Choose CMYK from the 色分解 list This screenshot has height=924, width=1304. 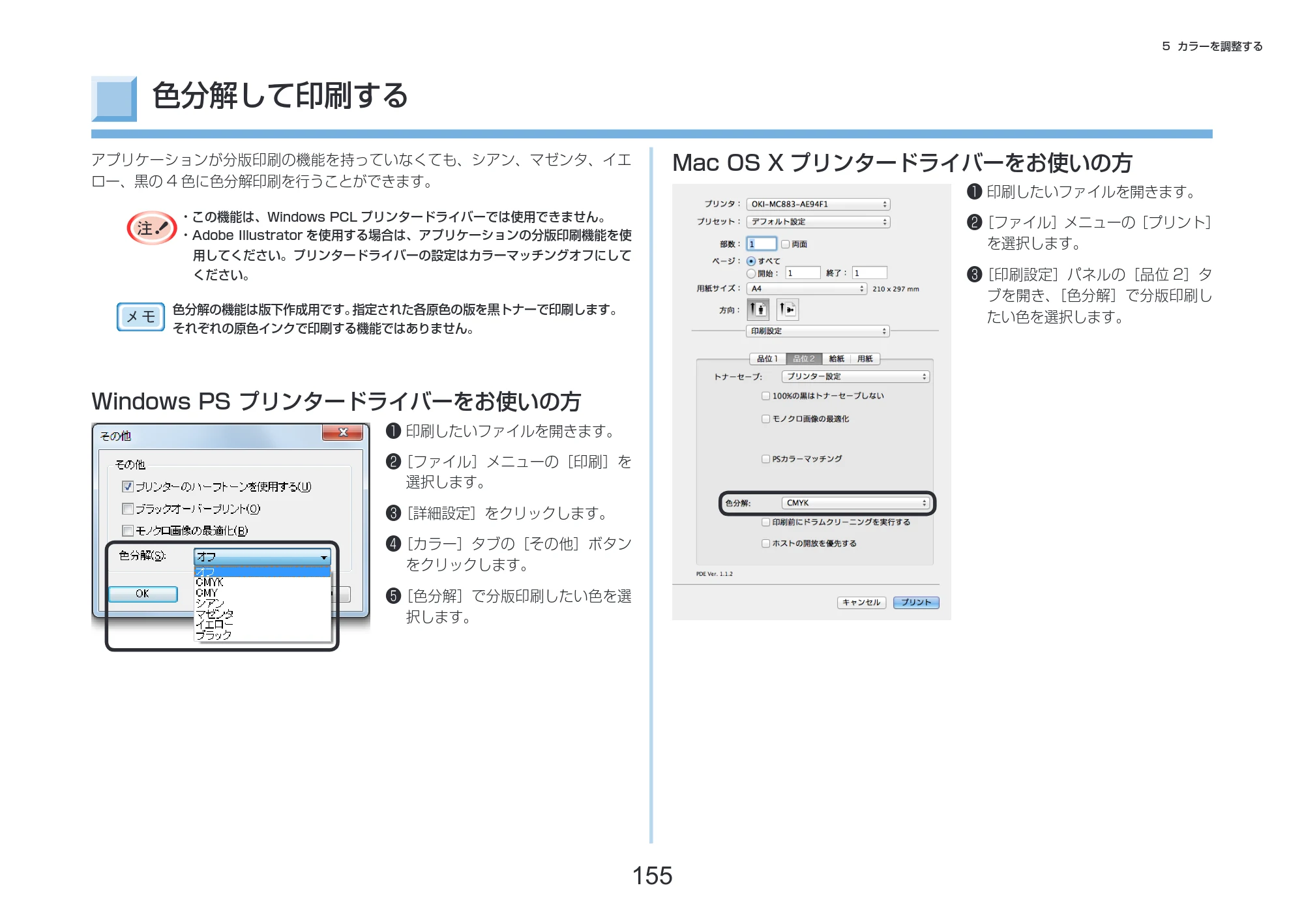coord(262,582)
